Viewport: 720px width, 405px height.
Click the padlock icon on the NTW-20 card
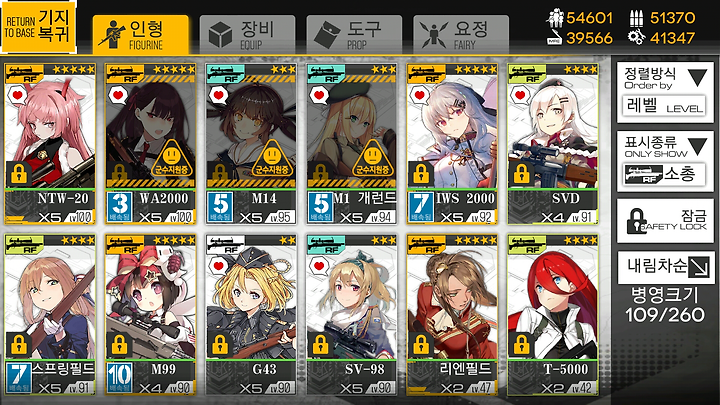(18, 173)
